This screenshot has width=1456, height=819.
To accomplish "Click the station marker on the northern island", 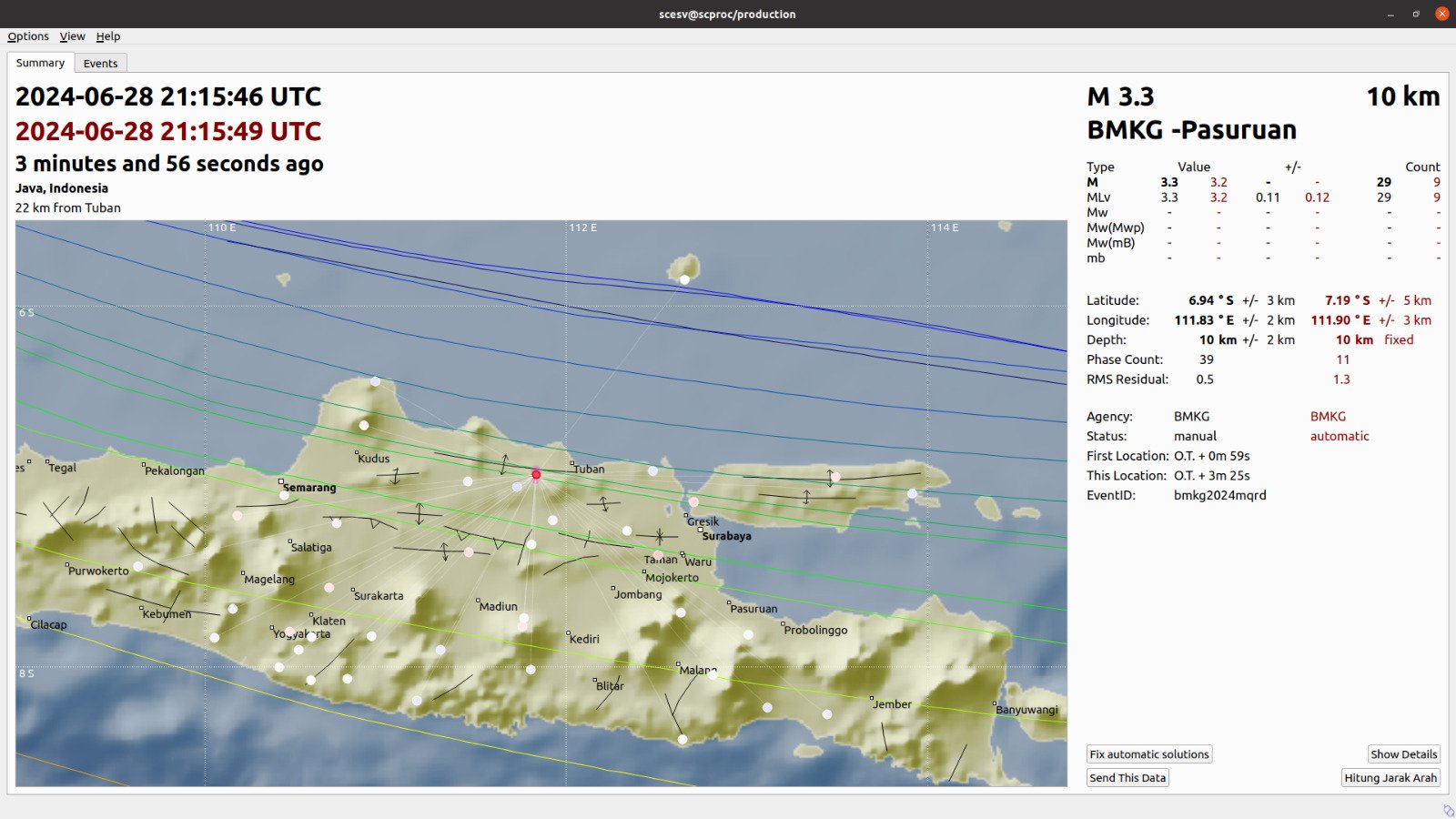I will point(684,279).
